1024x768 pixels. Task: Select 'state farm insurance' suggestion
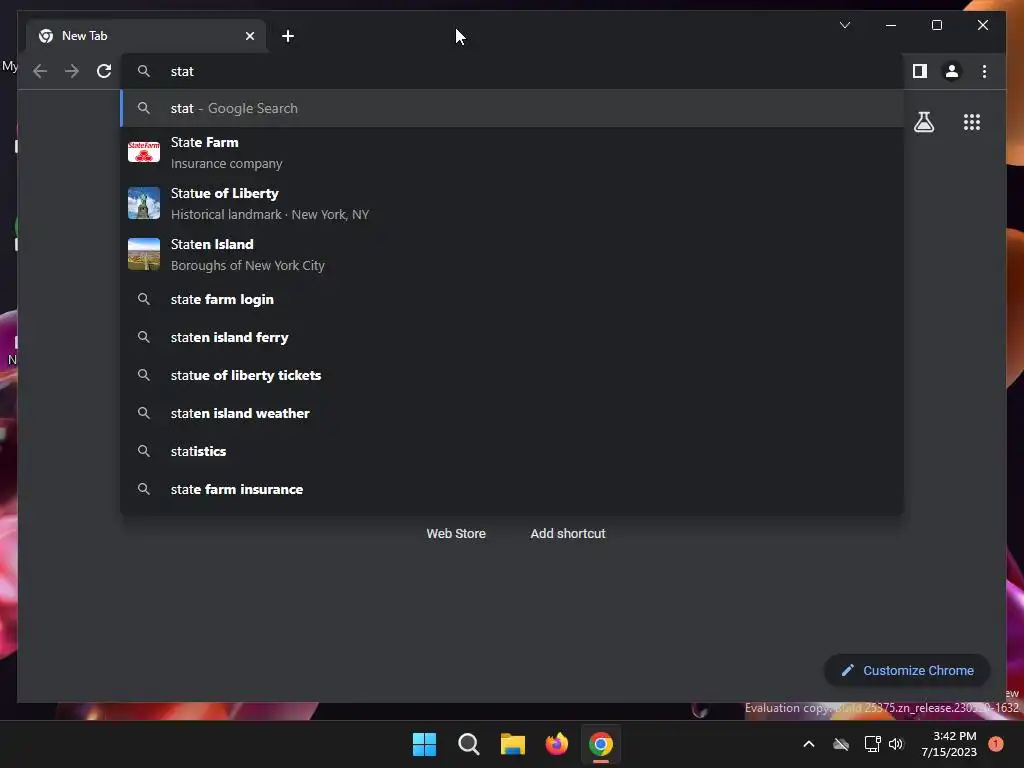click(513, 488)
